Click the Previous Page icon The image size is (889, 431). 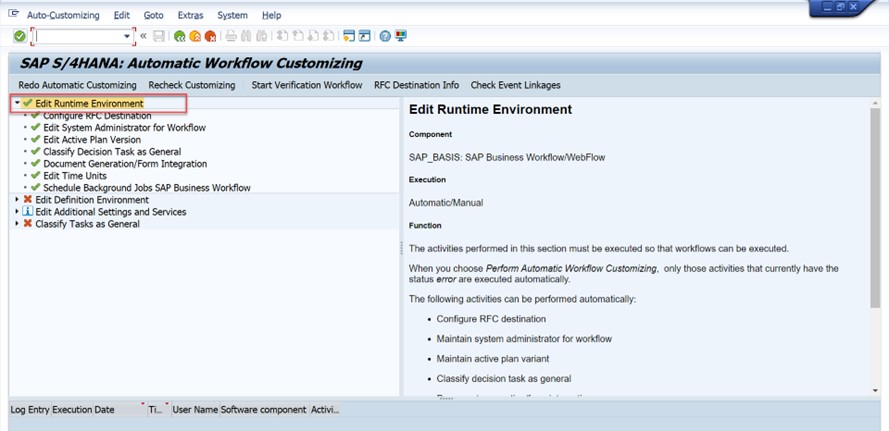coord(297,36)
